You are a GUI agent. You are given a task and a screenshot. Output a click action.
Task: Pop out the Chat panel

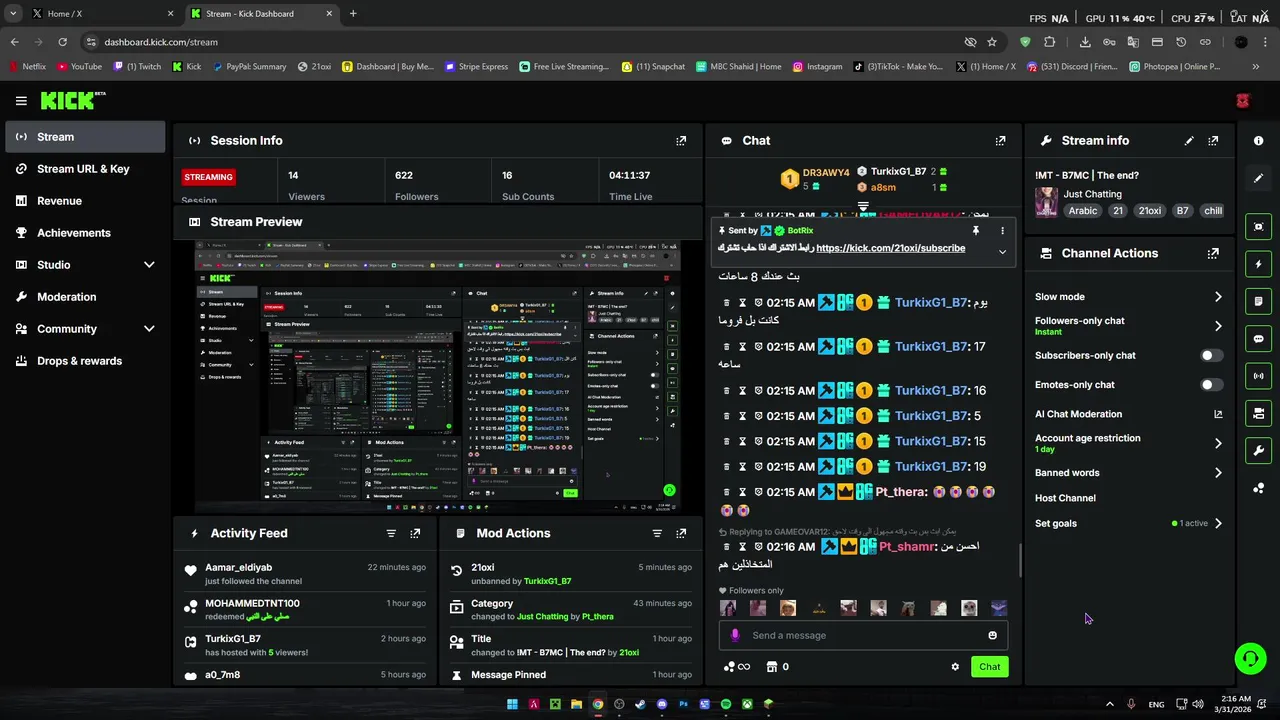(x=1000, y=141)
